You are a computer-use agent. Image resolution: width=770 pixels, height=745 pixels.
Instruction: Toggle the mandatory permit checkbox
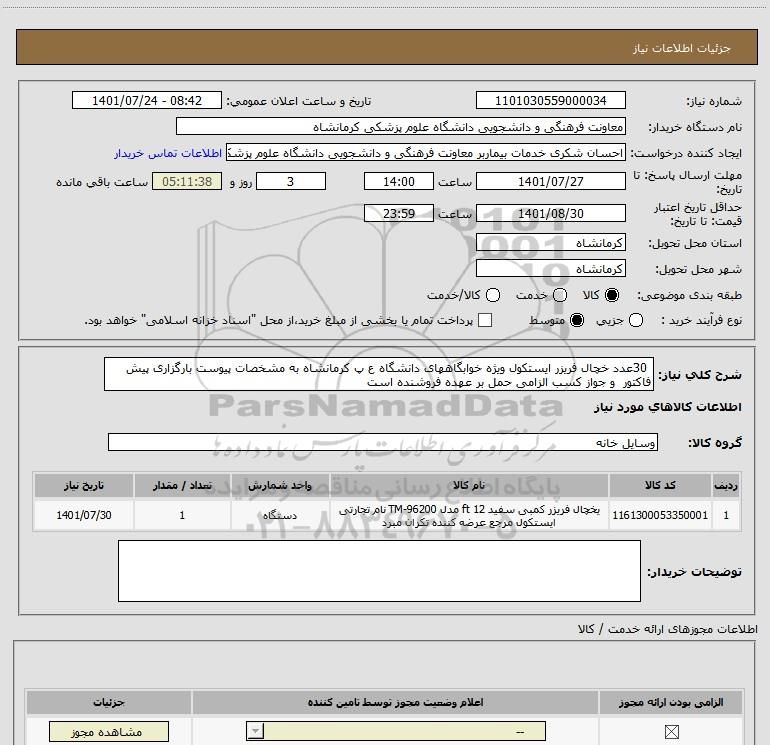[x=671, y=732]
